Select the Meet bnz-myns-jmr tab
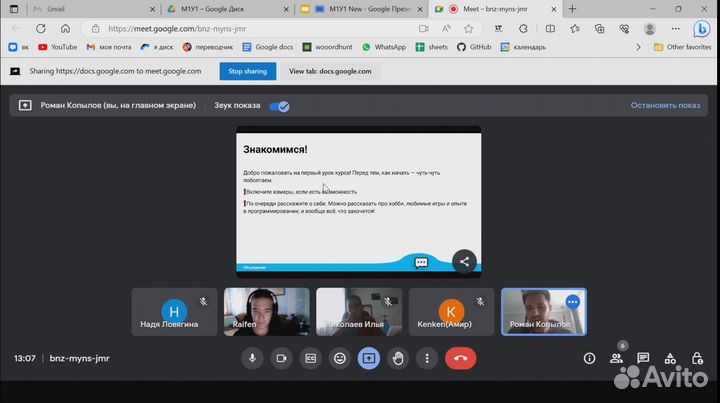The height and width of the screenshot is (403, 720). tap(495, 9)
